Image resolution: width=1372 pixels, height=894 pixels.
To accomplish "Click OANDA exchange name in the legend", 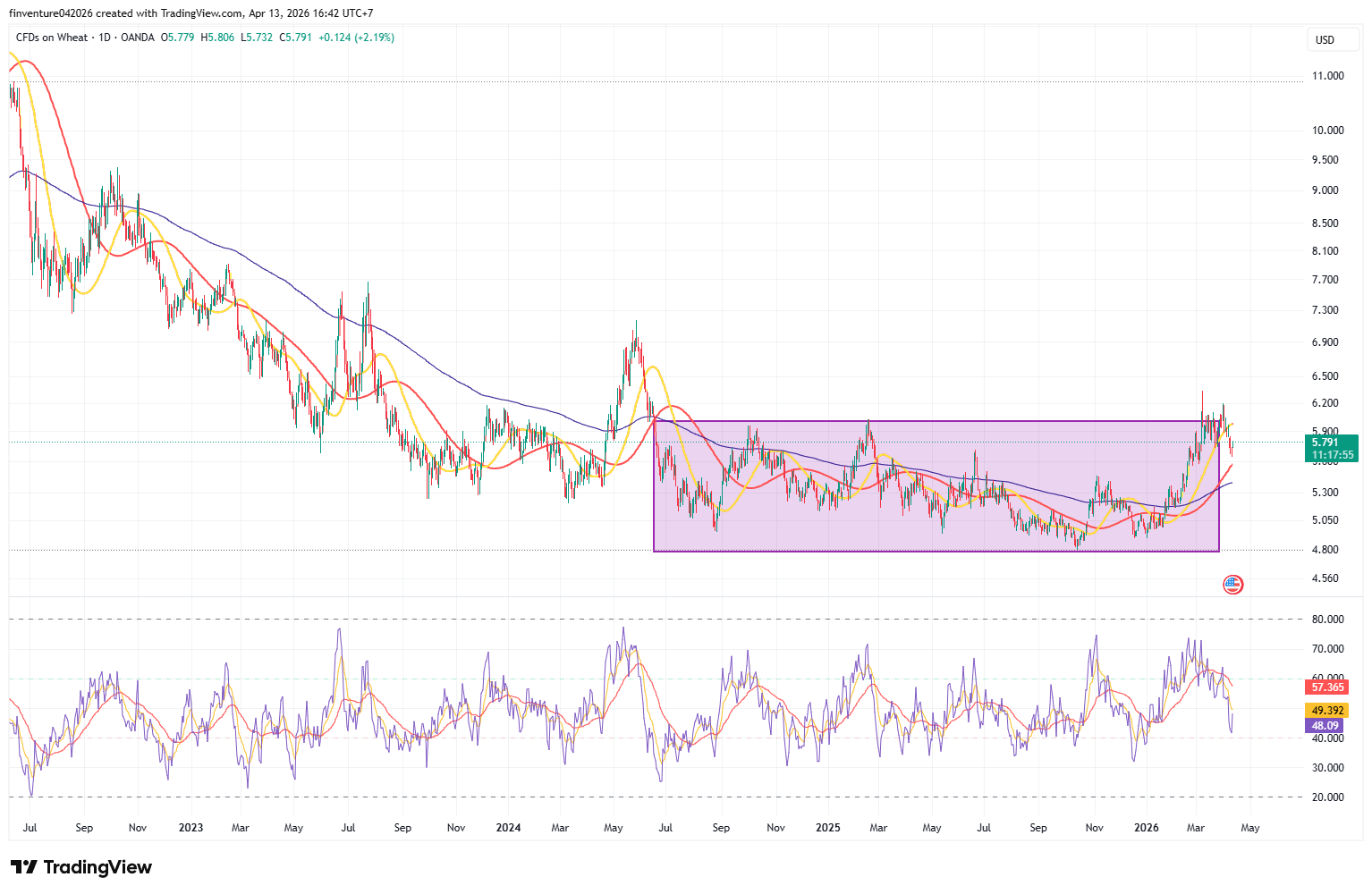I will click(139, 38).
